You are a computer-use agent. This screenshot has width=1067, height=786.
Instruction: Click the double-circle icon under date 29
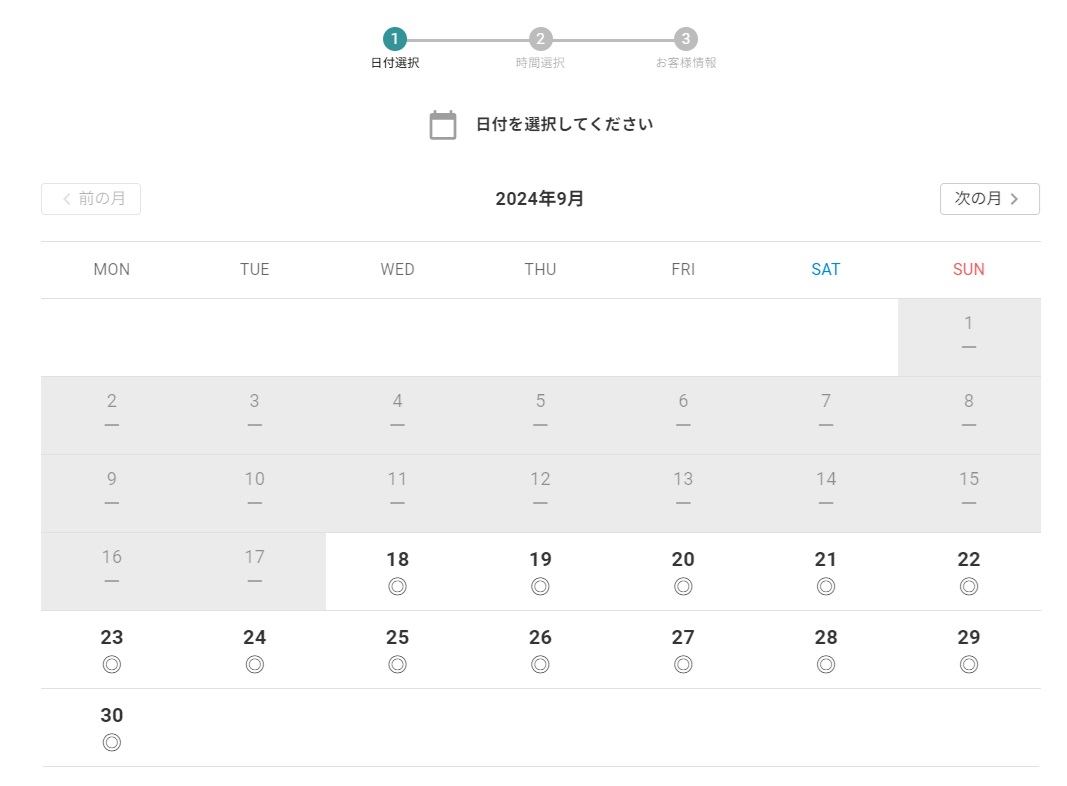pos(968,664)
